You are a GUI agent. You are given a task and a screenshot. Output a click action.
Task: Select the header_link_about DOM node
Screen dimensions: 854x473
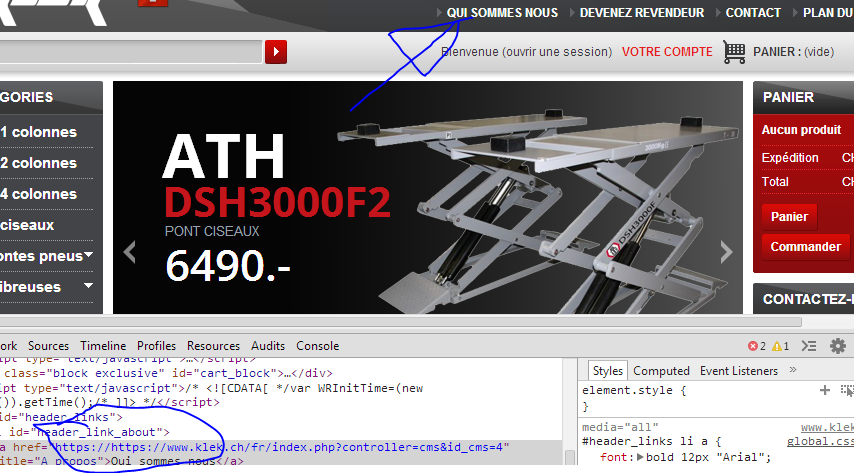(85, 432)
